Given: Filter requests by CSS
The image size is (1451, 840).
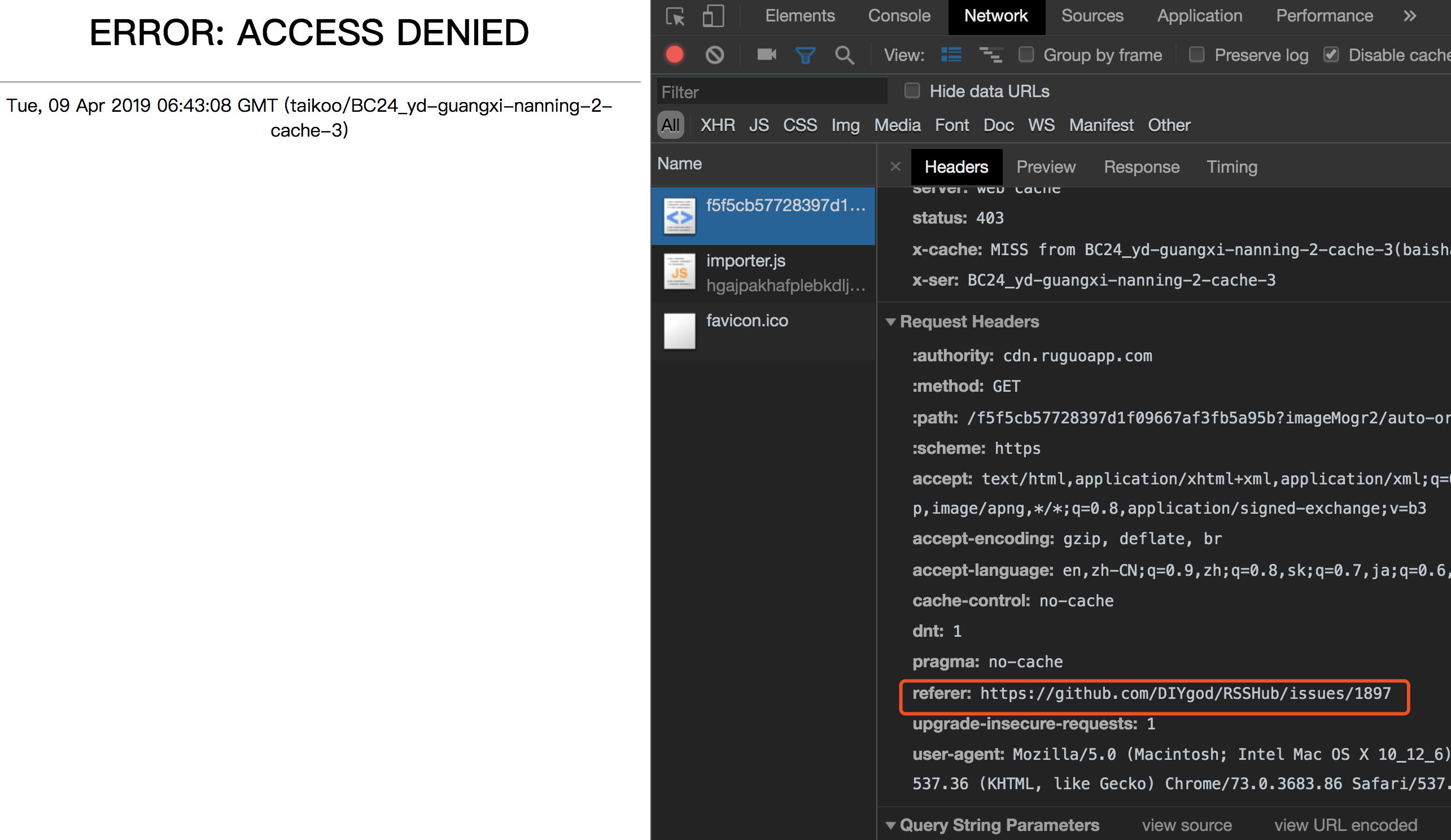Looking at the screenshot, I should (800, 125).
